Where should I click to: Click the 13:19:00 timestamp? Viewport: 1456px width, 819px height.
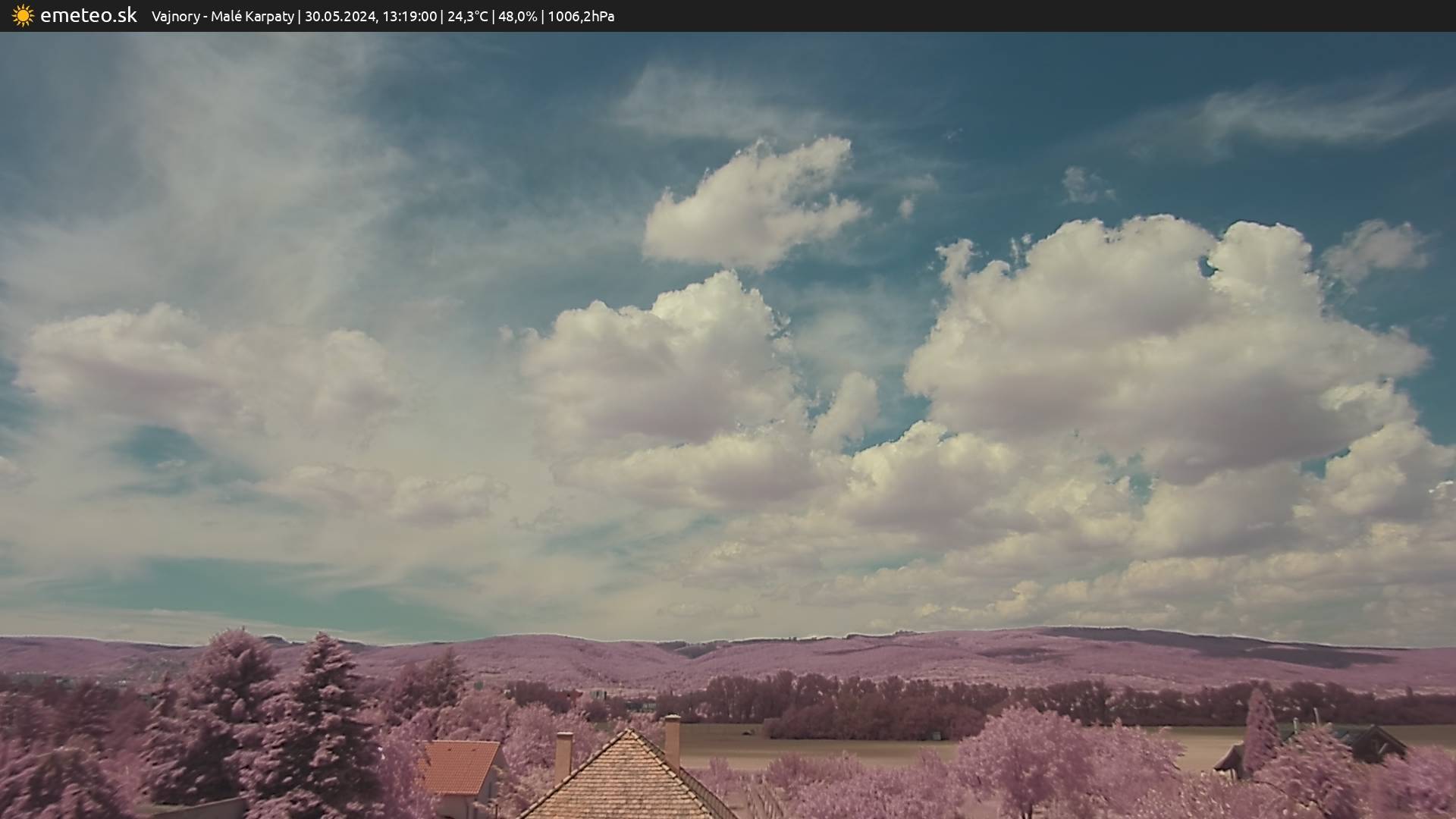coord(409,17)
